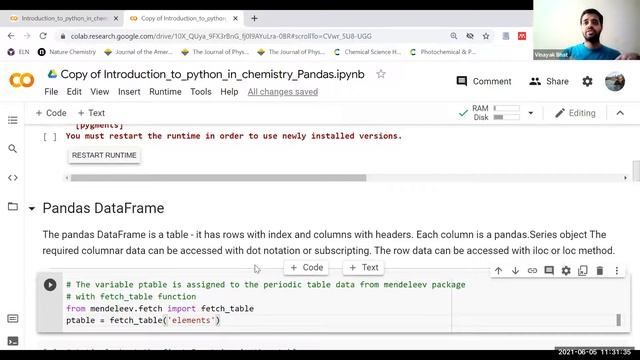
Task: Click the RESTART RUNTIME button
Action: pos(104,156)
